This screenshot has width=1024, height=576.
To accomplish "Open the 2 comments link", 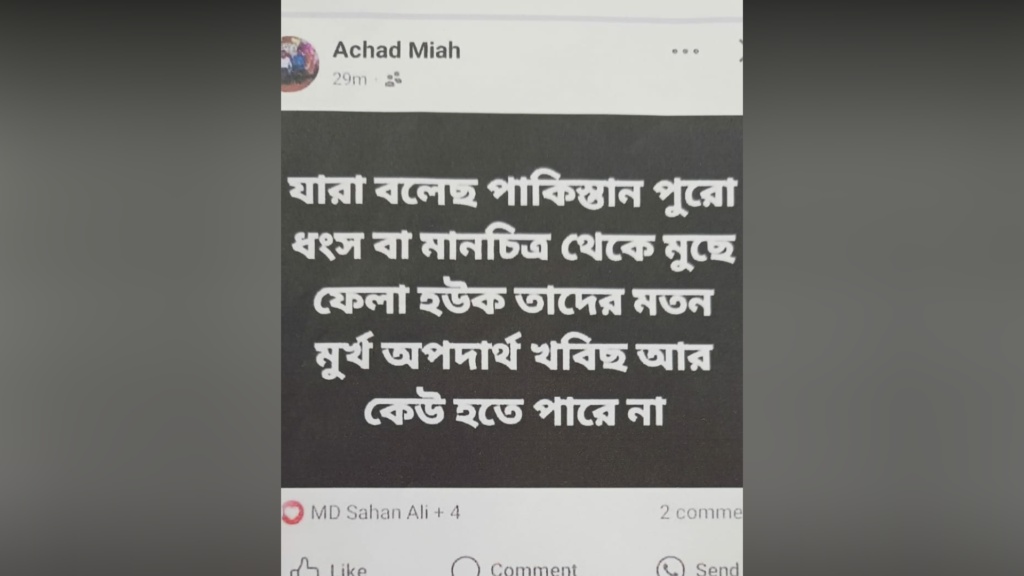I will (701, 512).
